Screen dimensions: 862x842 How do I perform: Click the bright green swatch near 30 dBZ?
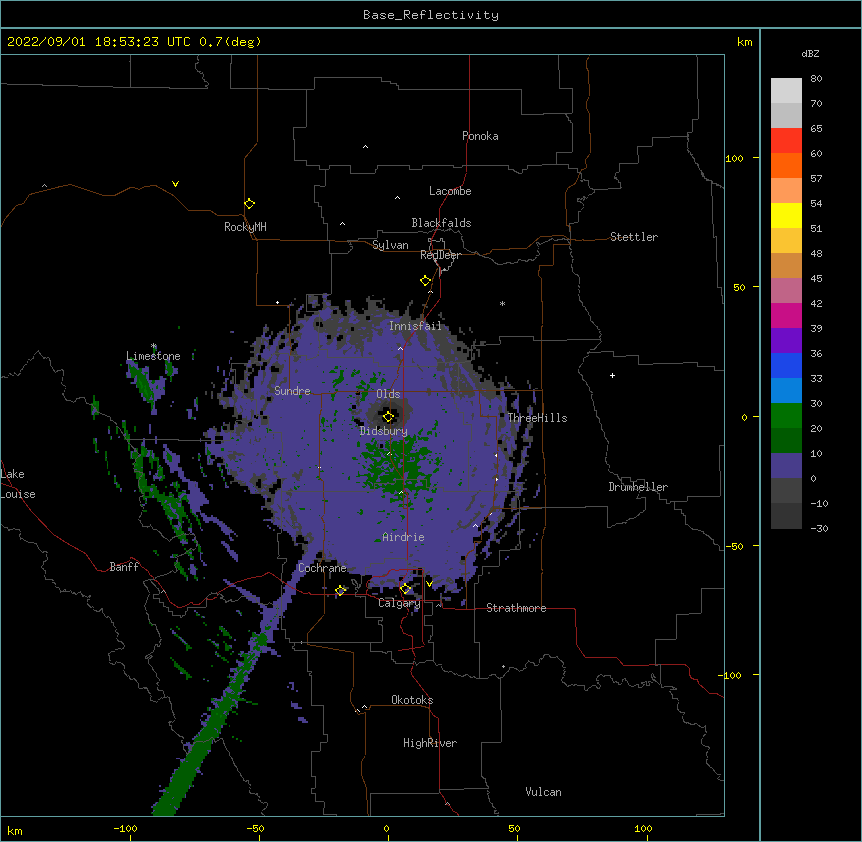786,416
